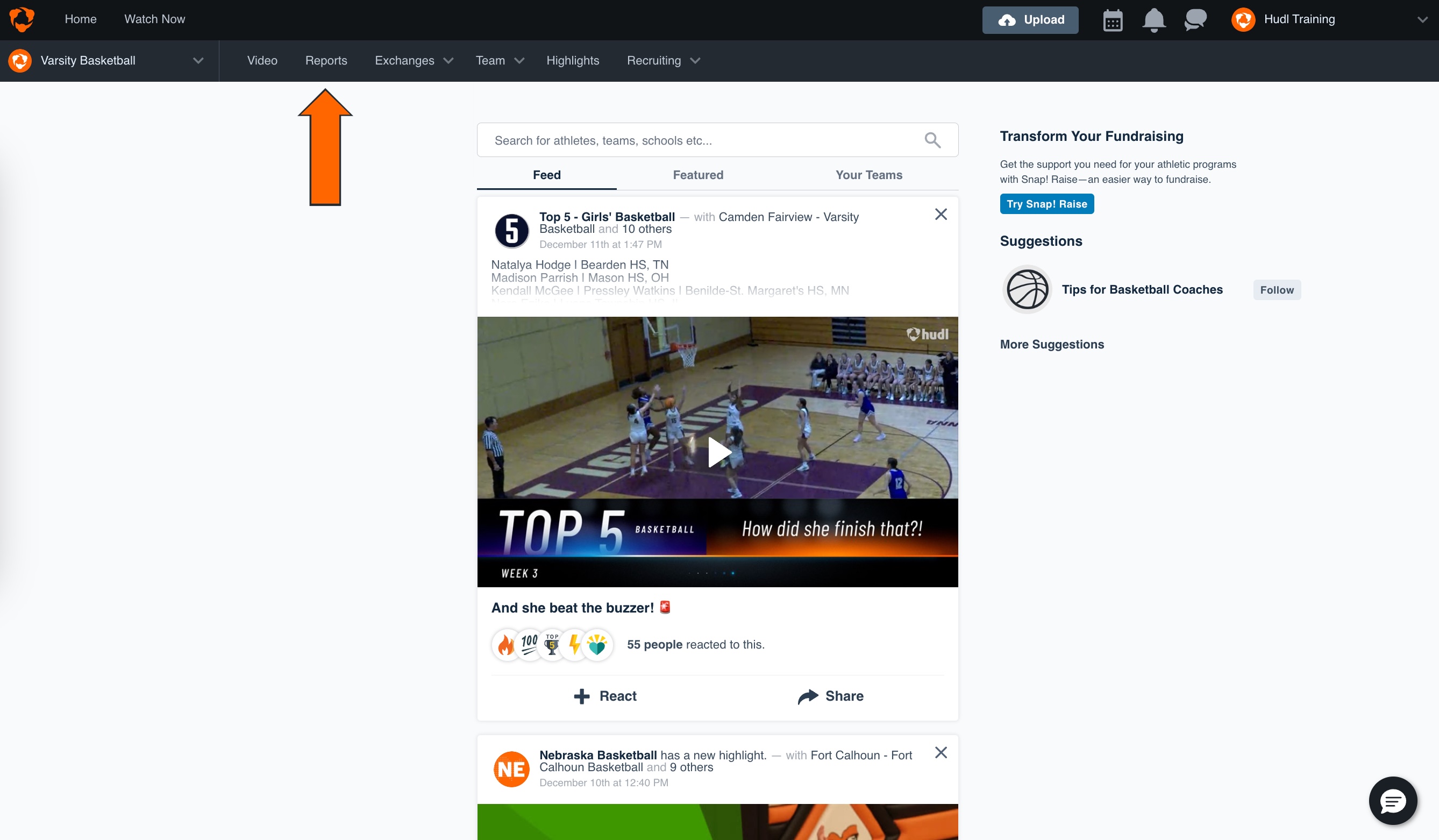Open Tips for Basketball Coaches page name
This screenshot has width=1439, height=840.
(x=1142, y=289)
